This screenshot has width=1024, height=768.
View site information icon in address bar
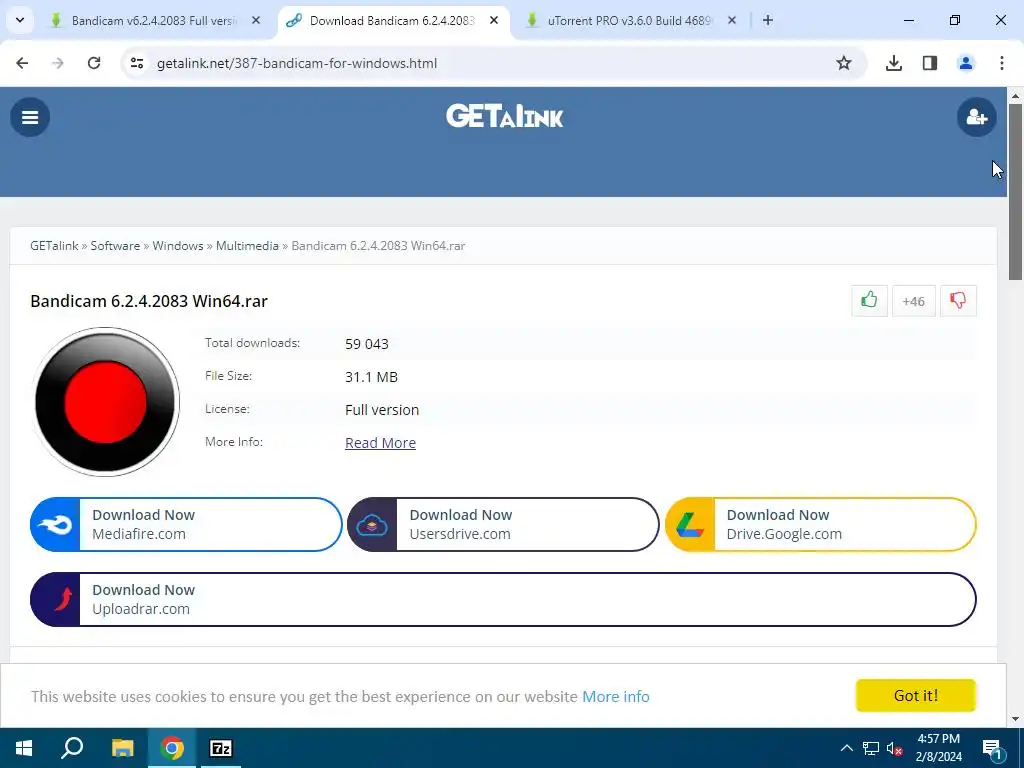(136, 63)
